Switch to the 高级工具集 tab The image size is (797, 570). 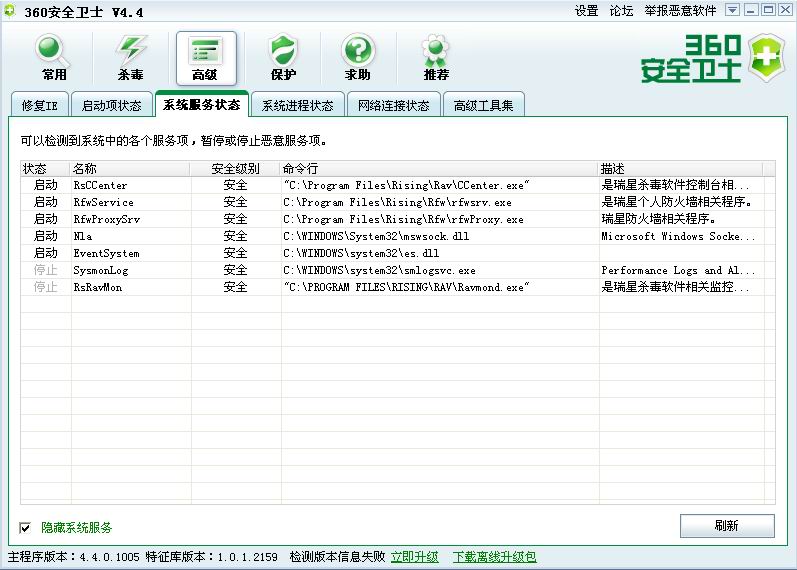[x=483, y=105]
